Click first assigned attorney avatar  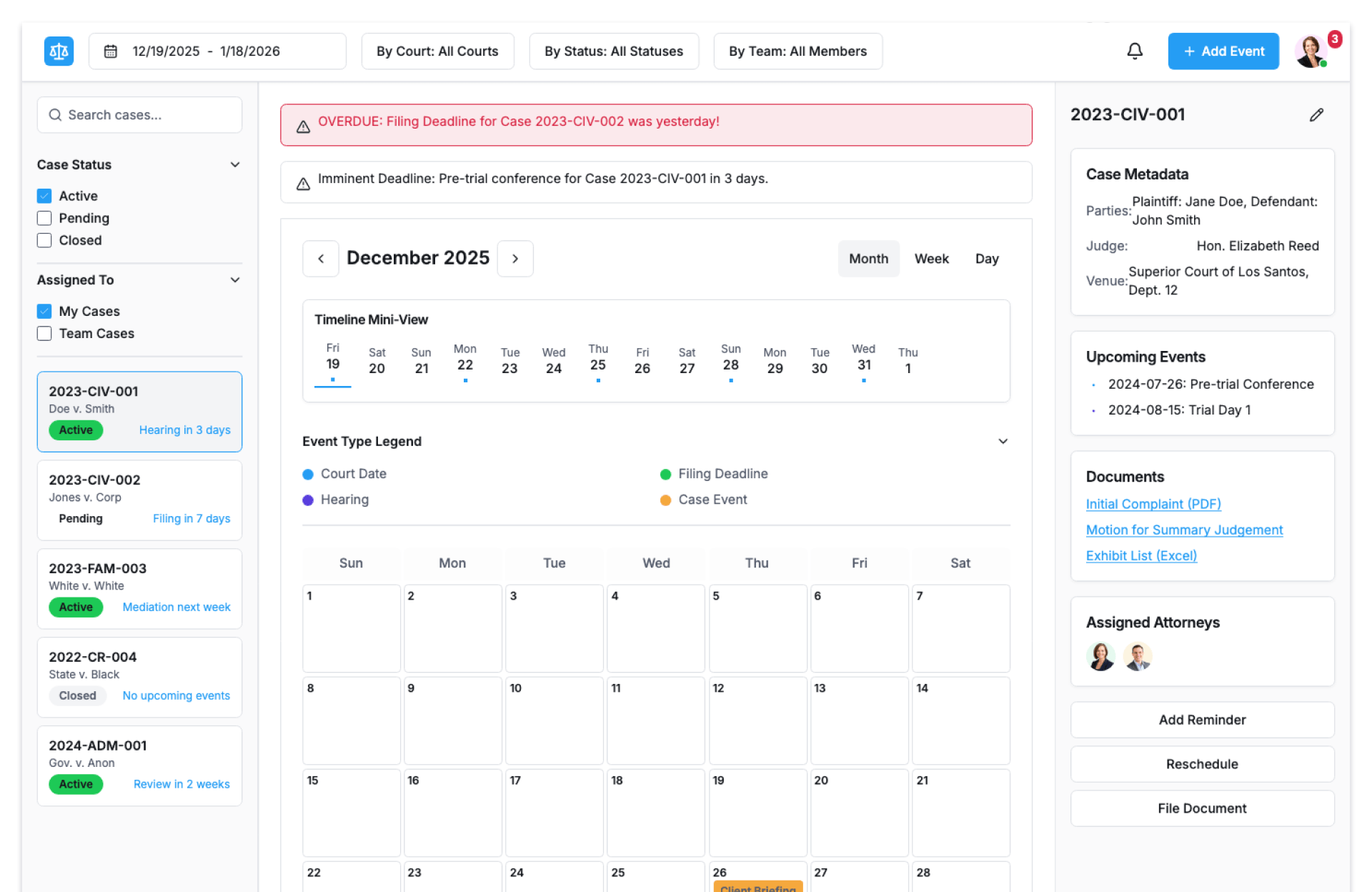1100,656
